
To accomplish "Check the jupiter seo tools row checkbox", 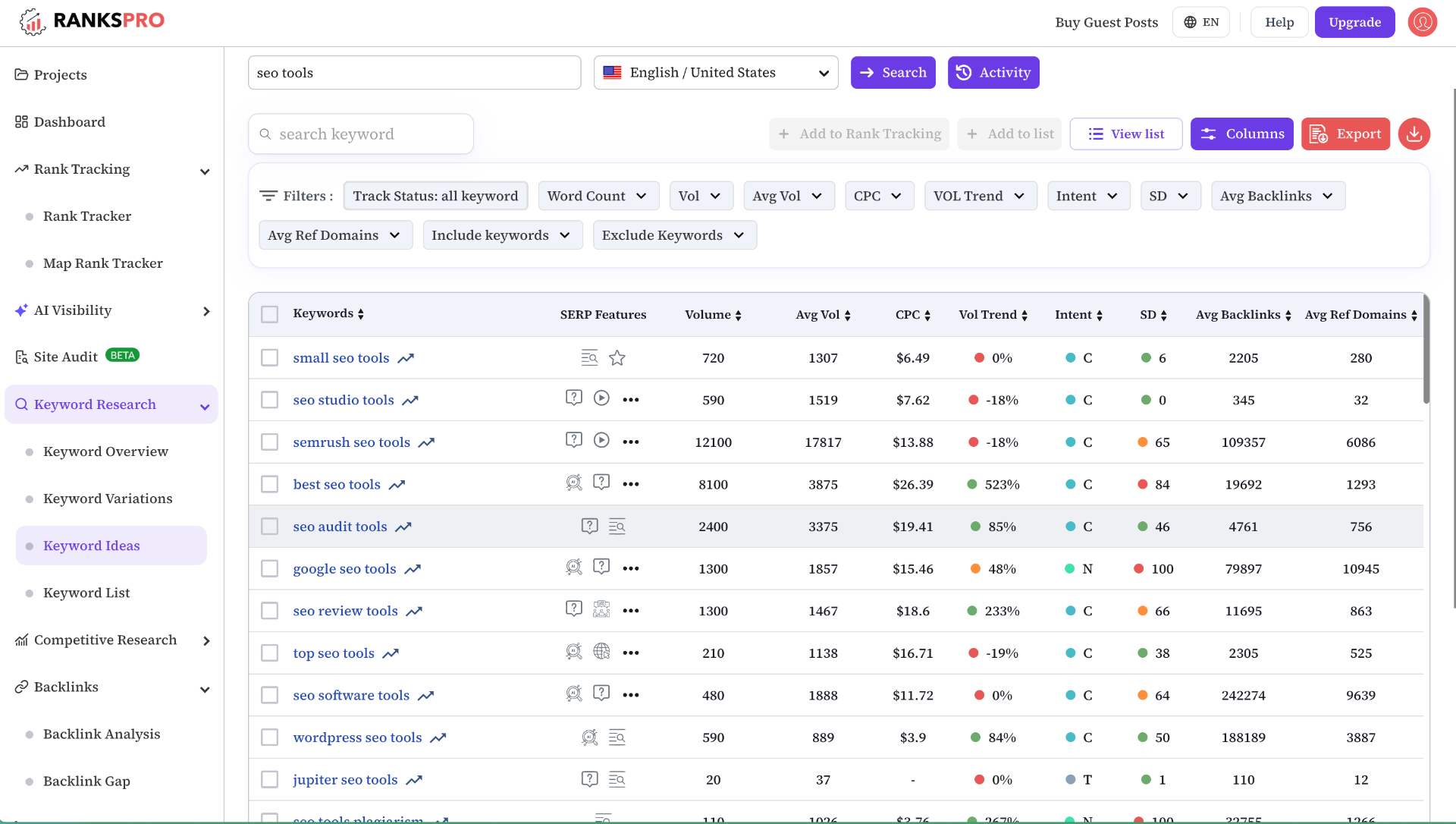I will point(270,779).
